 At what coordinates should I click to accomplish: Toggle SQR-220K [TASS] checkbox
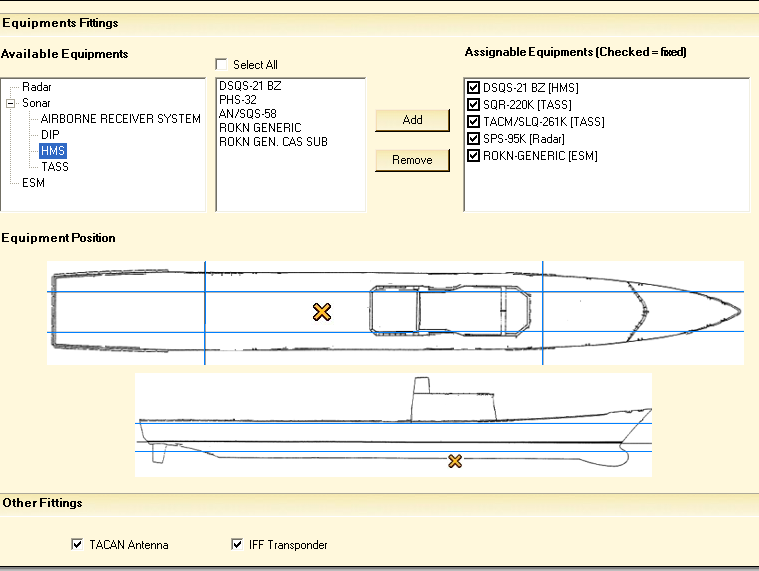coord(474,105)
